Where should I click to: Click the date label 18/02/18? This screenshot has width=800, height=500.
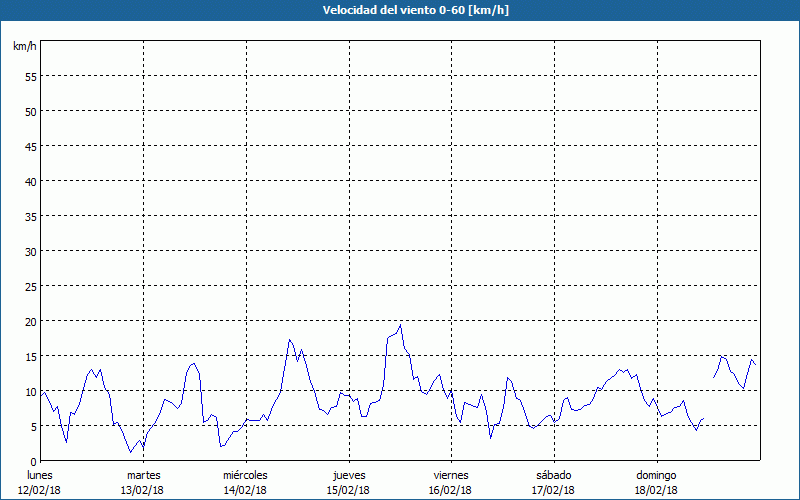655,490
